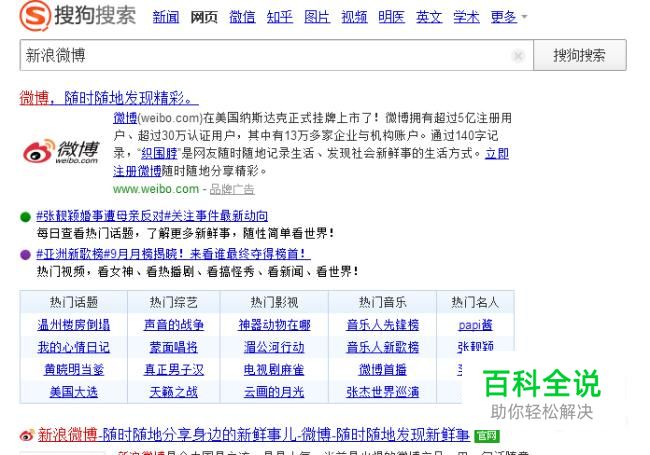Image resolution: width=650 pixels, height=455 pixels.
Task: Open the 蒙面唱将 link
Action: click(174, 347)
